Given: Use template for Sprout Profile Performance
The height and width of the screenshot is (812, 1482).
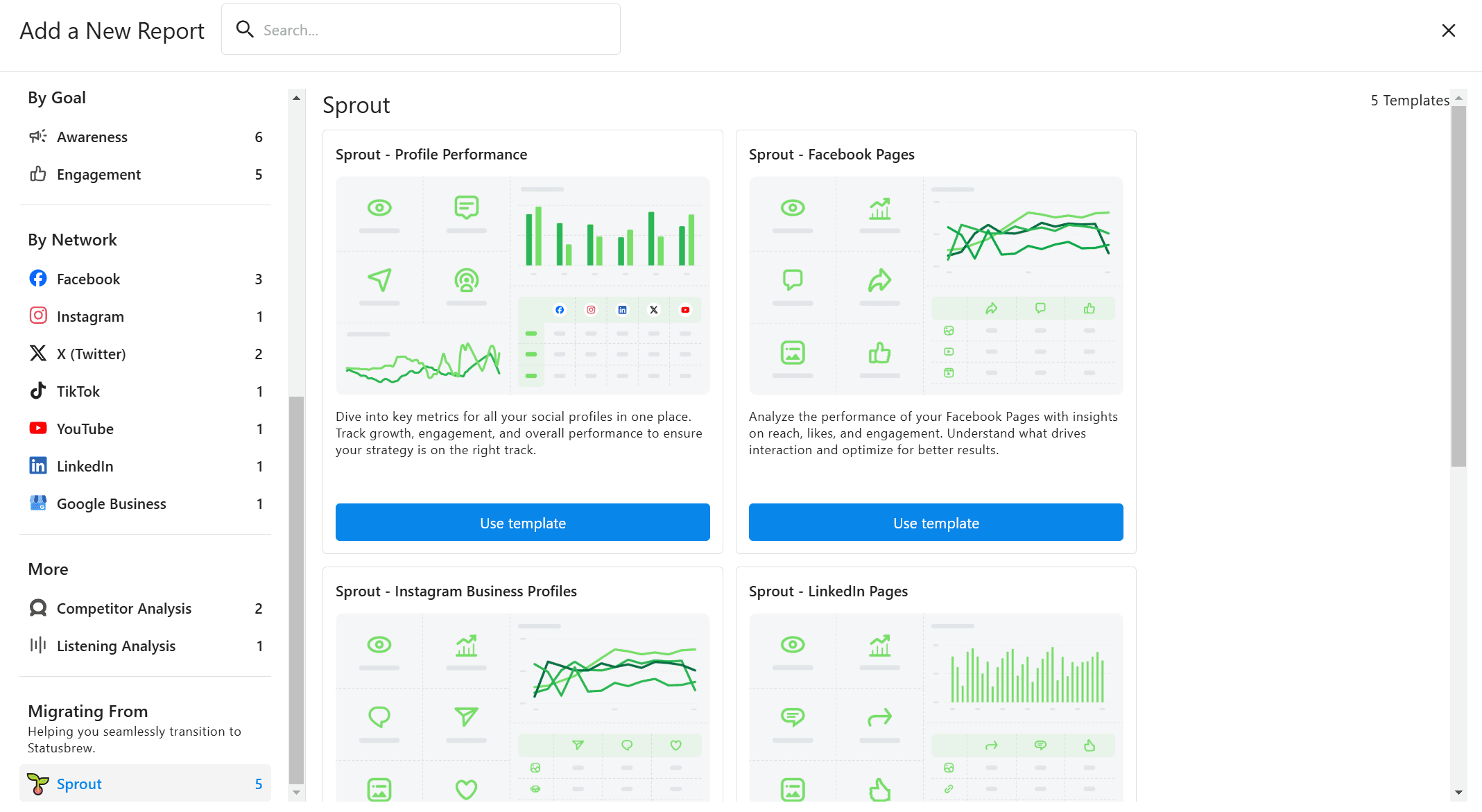Looking at the screenshot, I should [522, 523].
